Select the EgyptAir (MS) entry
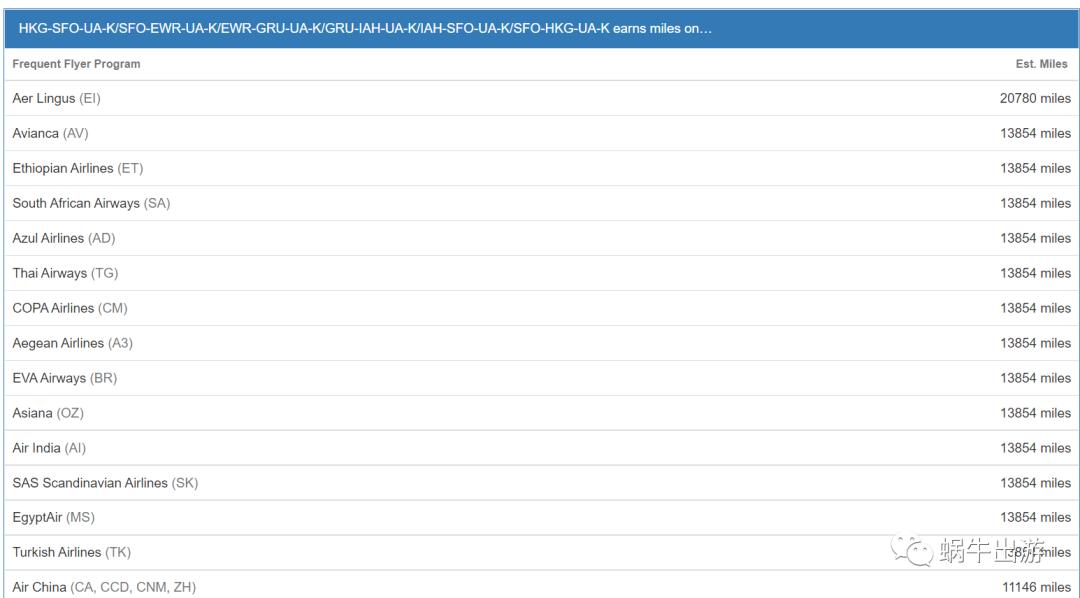Screen dimensions: 1080x598 click(x=54, y=517)
